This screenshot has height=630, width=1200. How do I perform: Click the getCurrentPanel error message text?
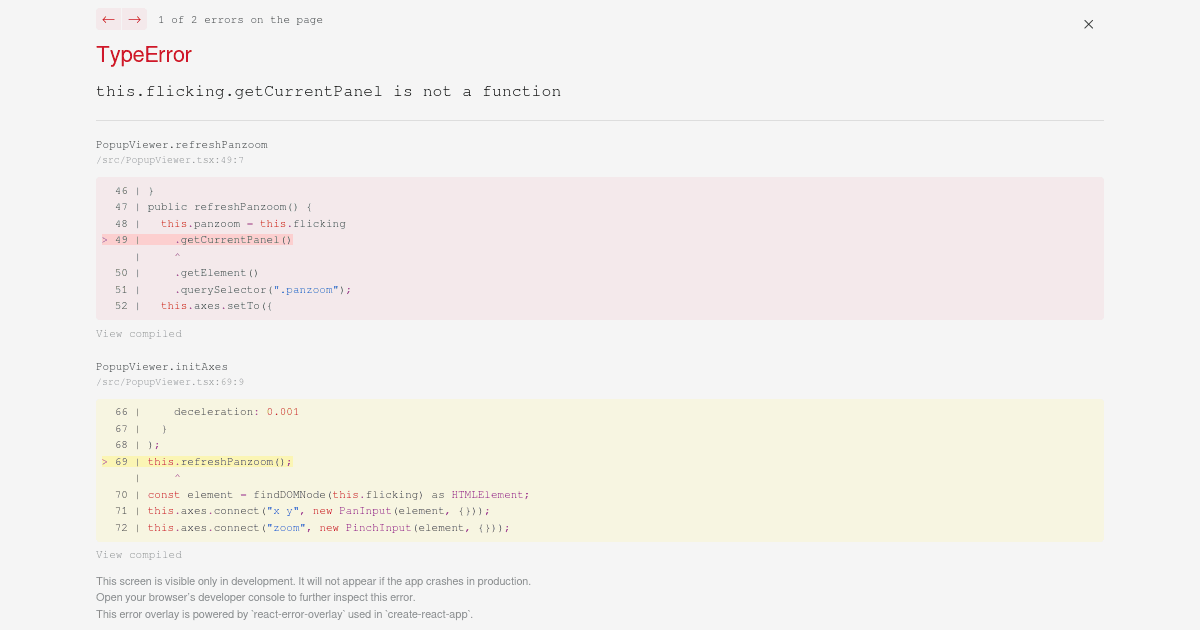coord(328,91)
